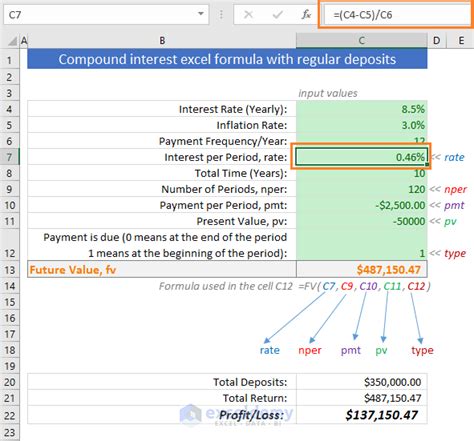474x441 pixels.
Task: Select column D header
Action: click(436, 41)
